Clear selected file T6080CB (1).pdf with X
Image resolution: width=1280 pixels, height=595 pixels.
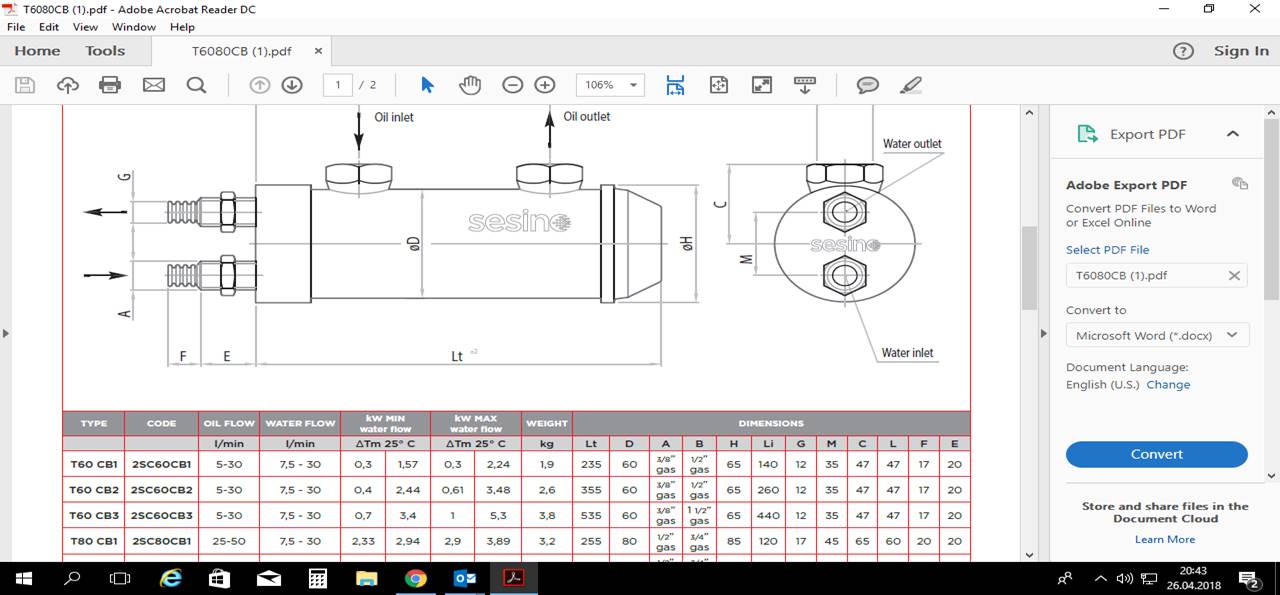[x=1234, y=275]
